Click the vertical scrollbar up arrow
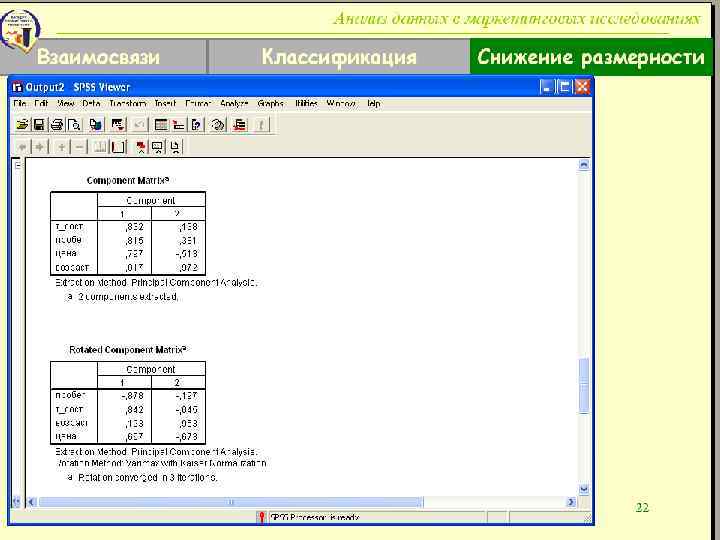This screenshot has height=540, width=720. [x=584, y=164]
